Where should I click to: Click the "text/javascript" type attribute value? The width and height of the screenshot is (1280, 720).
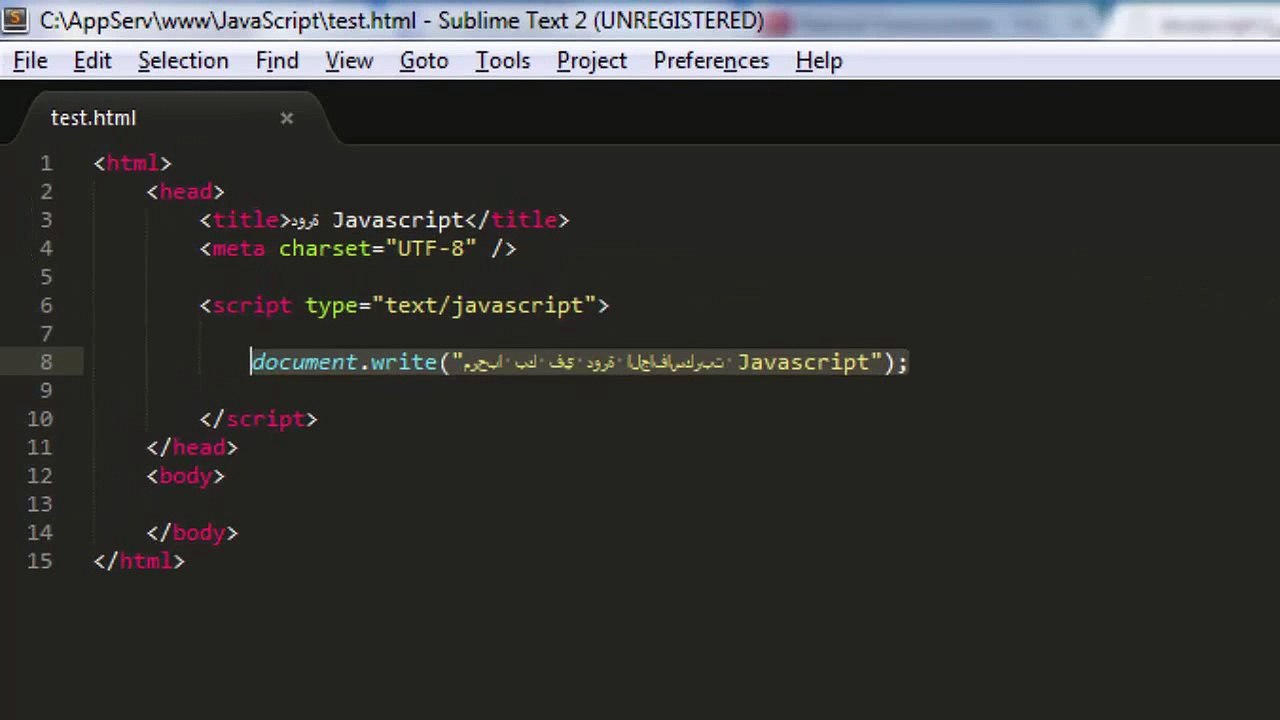484,305
